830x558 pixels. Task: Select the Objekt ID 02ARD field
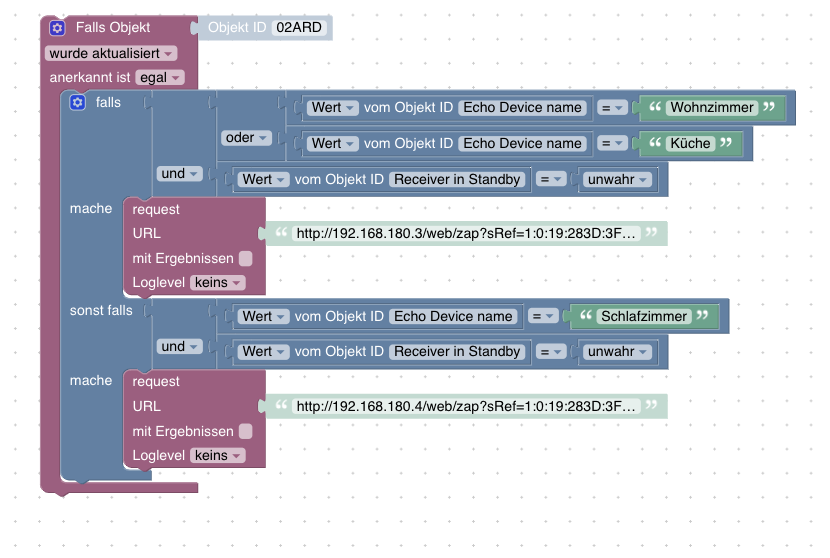click(x=299, y=28)
